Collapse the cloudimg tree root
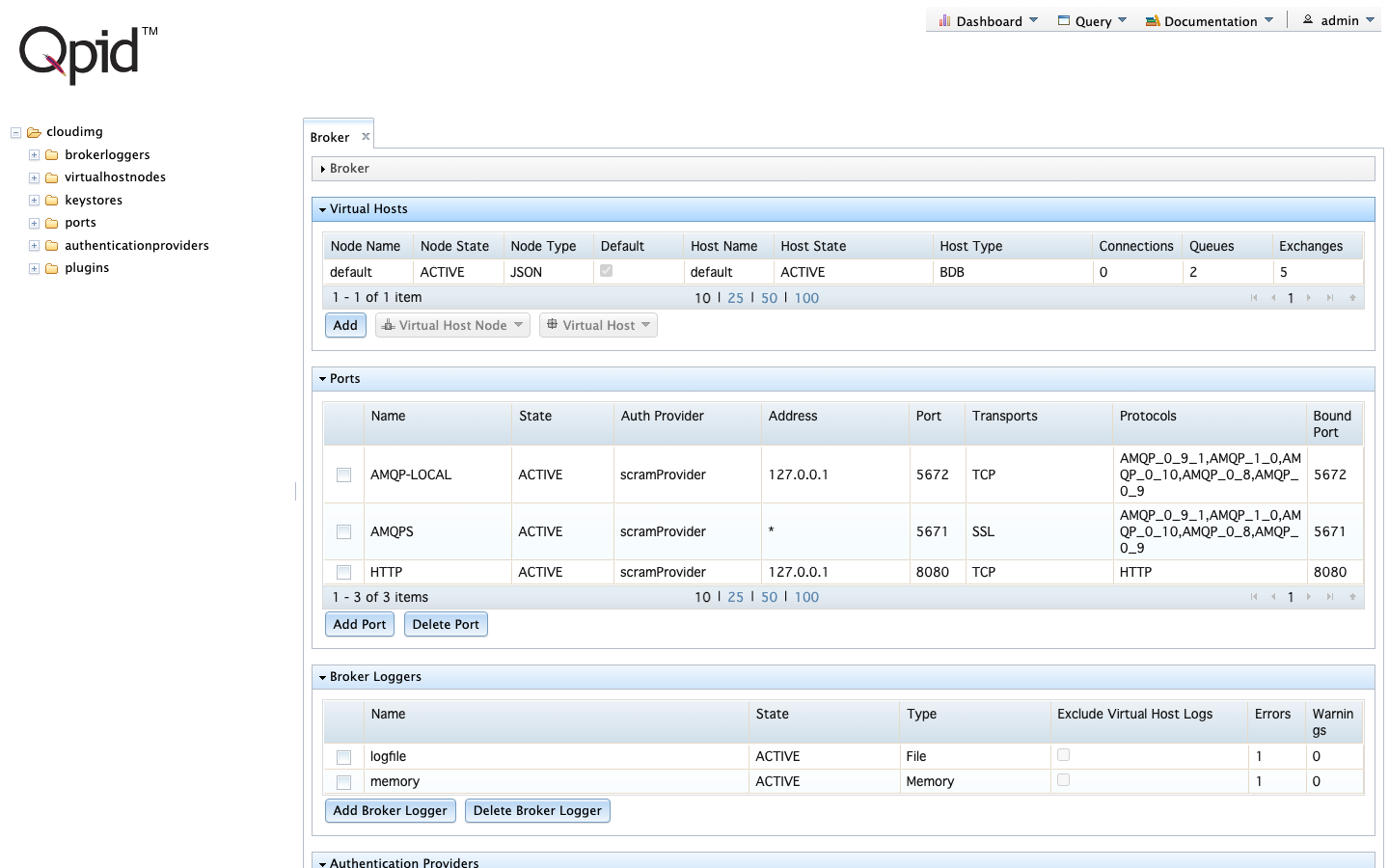The width and height of the screenshot is (1389, 868). [x=15, y=133]
